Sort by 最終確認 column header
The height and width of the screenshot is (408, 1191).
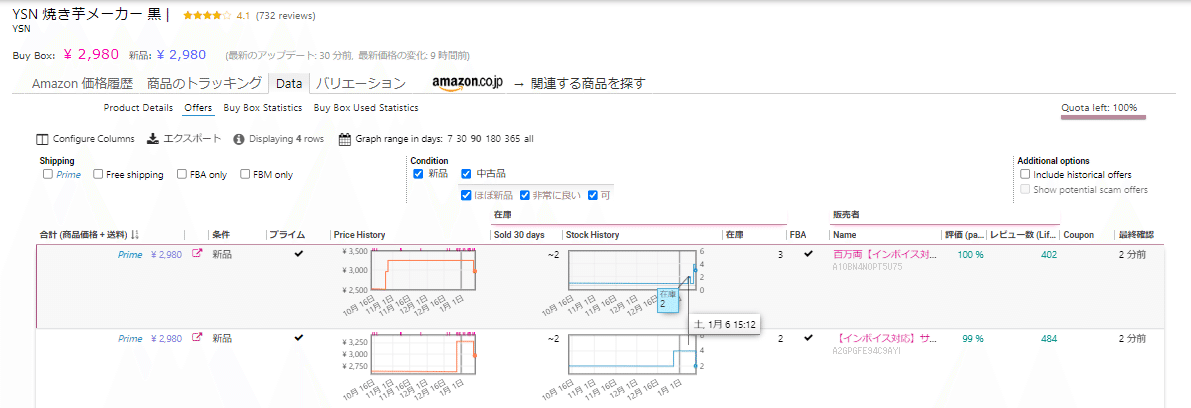pos(1136,235)
